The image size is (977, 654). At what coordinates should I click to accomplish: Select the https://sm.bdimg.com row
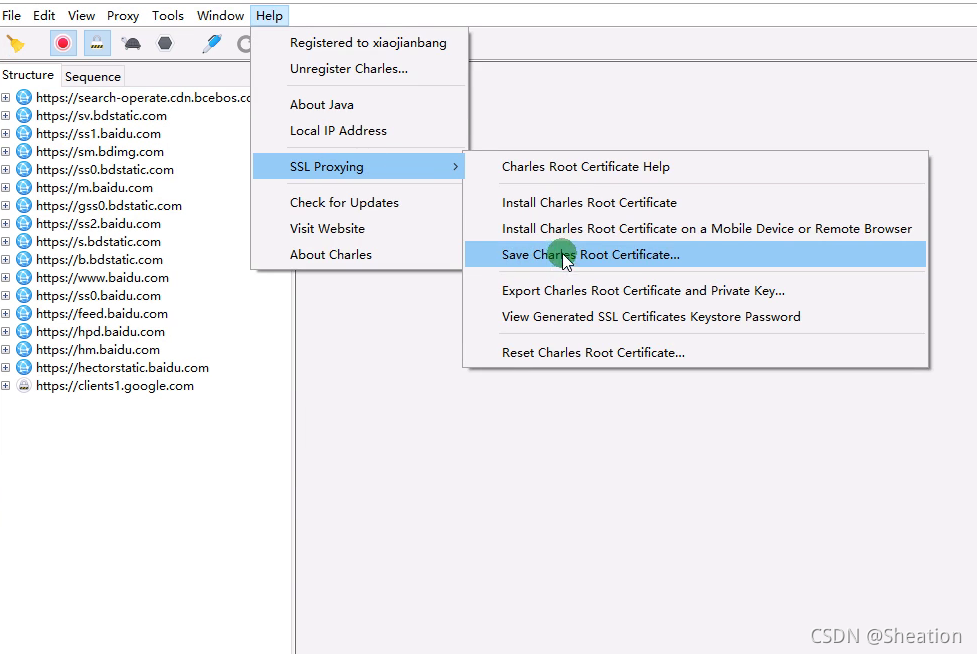100,151
